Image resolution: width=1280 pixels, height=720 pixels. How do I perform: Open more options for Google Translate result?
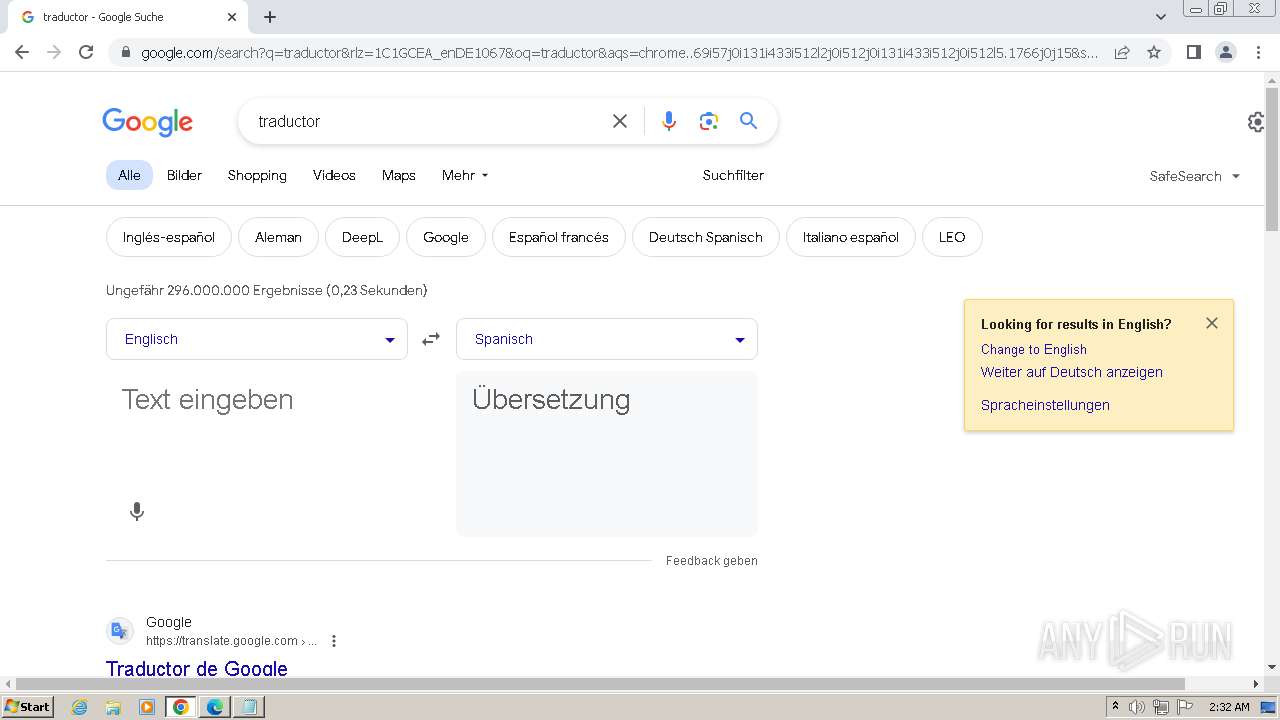pos(334,641)
